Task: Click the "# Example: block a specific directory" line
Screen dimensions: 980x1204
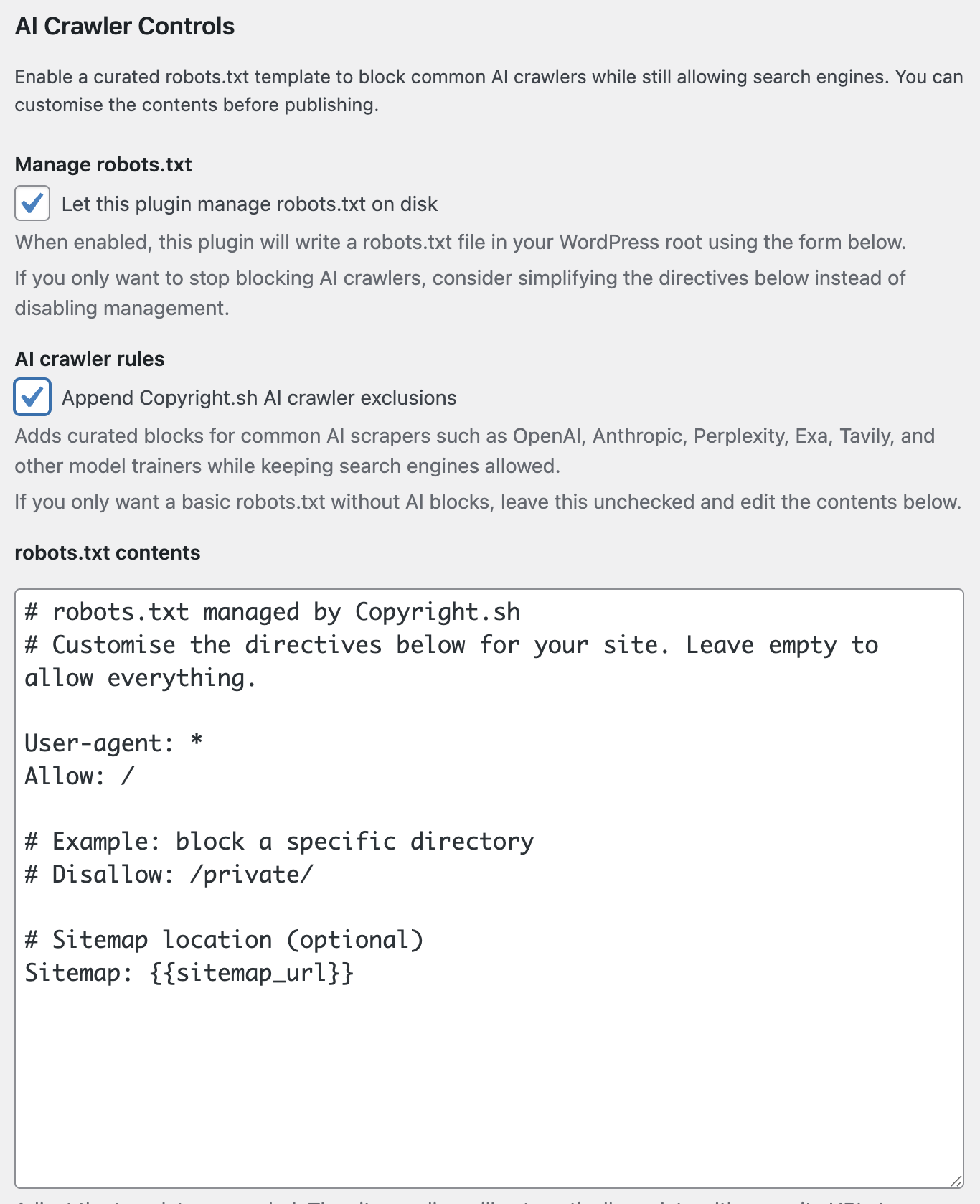Action: click(x=278, y=840)
